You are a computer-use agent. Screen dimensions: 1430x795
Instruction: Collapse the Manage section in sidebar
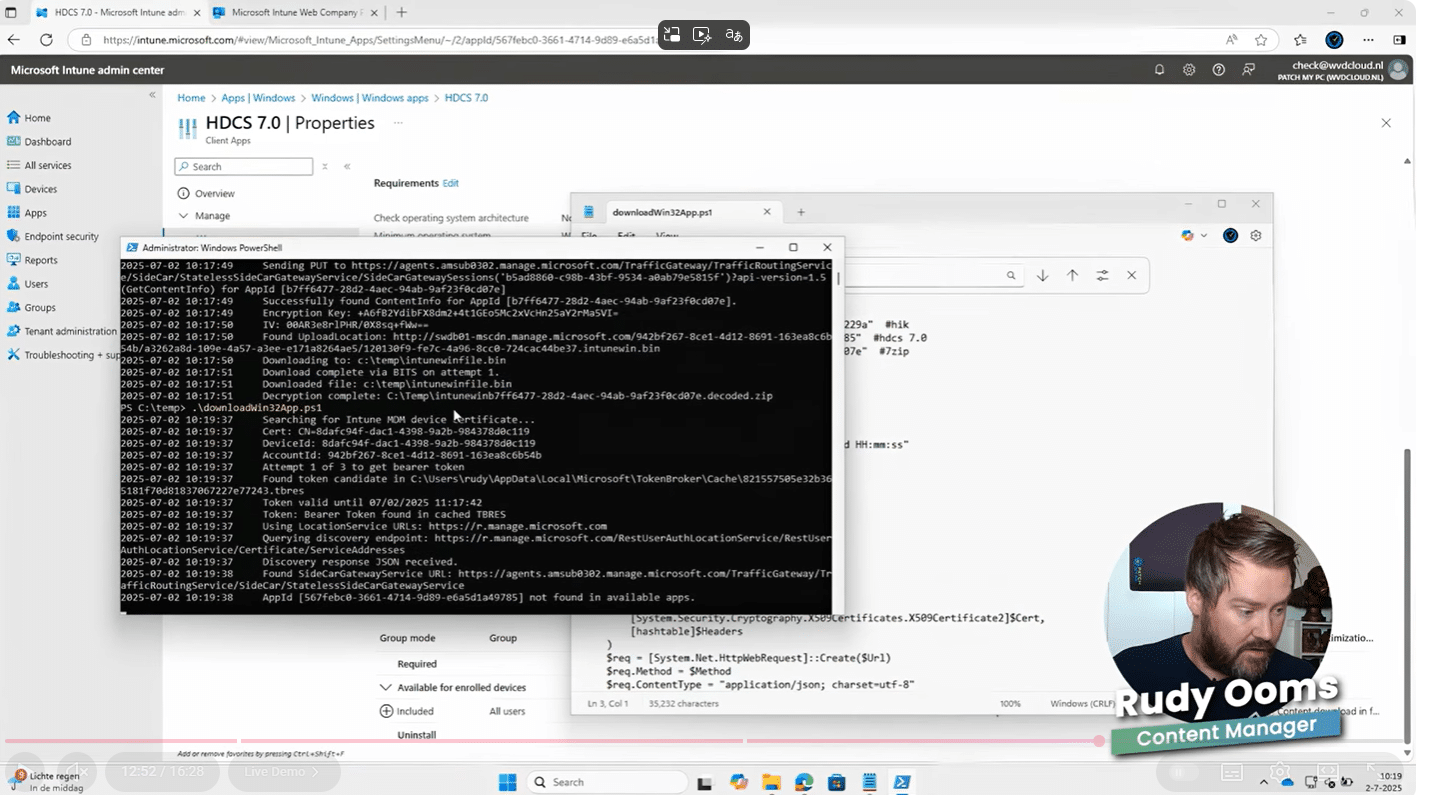click(x=184, y=216)
